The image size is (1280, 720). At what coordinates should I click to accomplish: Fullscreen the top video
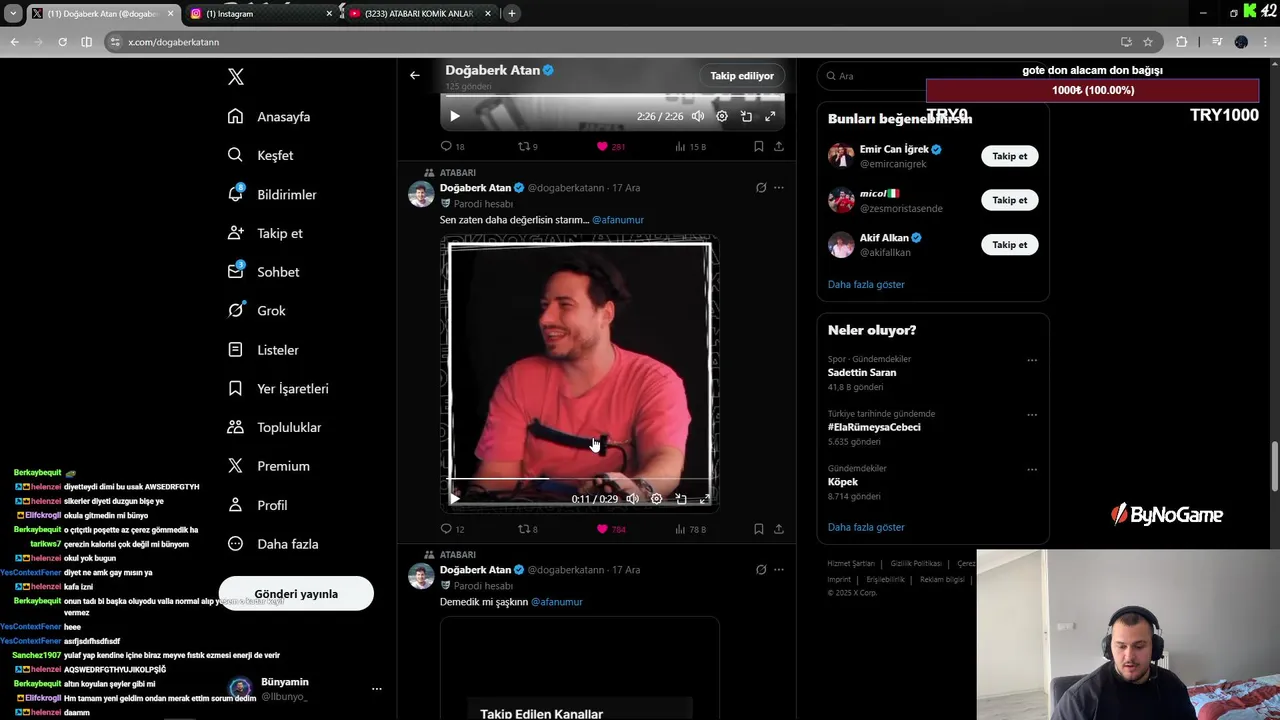(770, 116)
